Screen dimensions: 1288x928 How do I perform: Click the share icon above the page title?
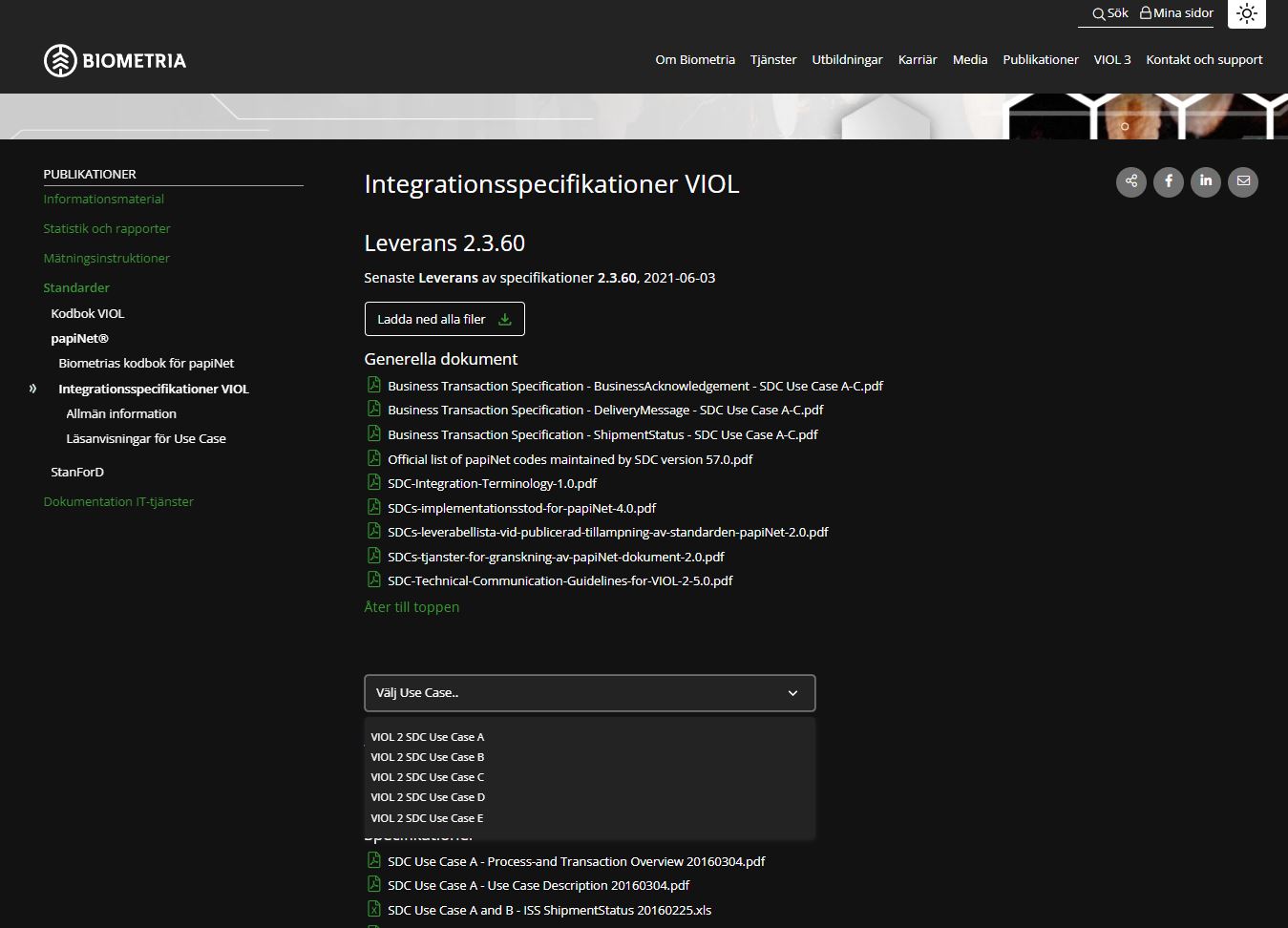coord(1130,181)
